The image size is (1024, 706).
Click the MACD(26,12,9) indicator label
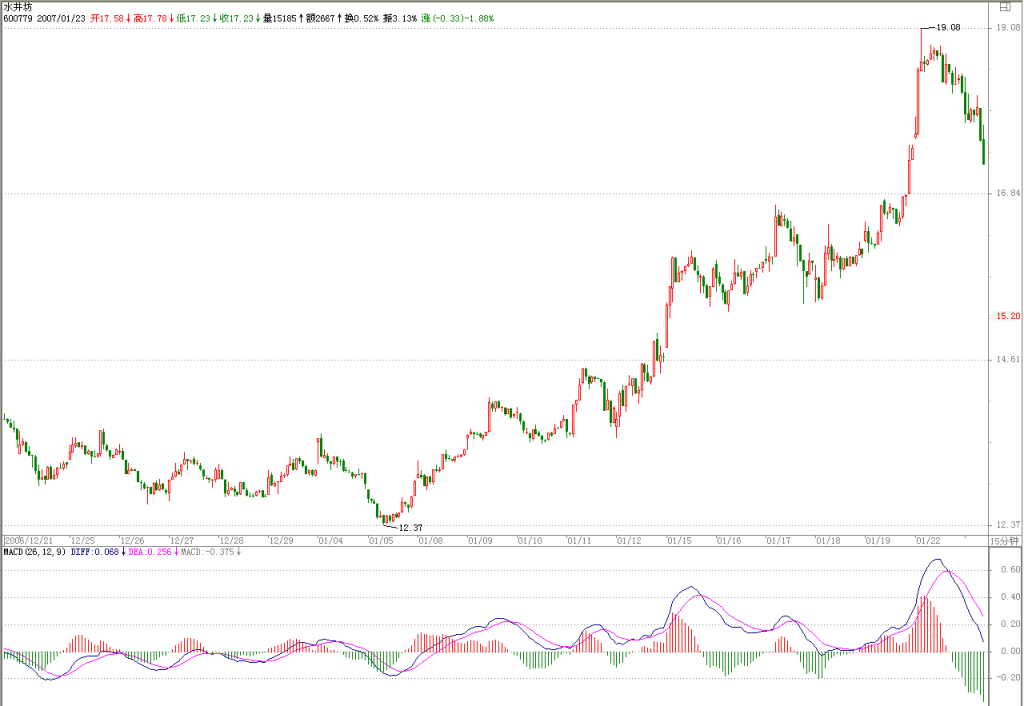coord(35,552)
